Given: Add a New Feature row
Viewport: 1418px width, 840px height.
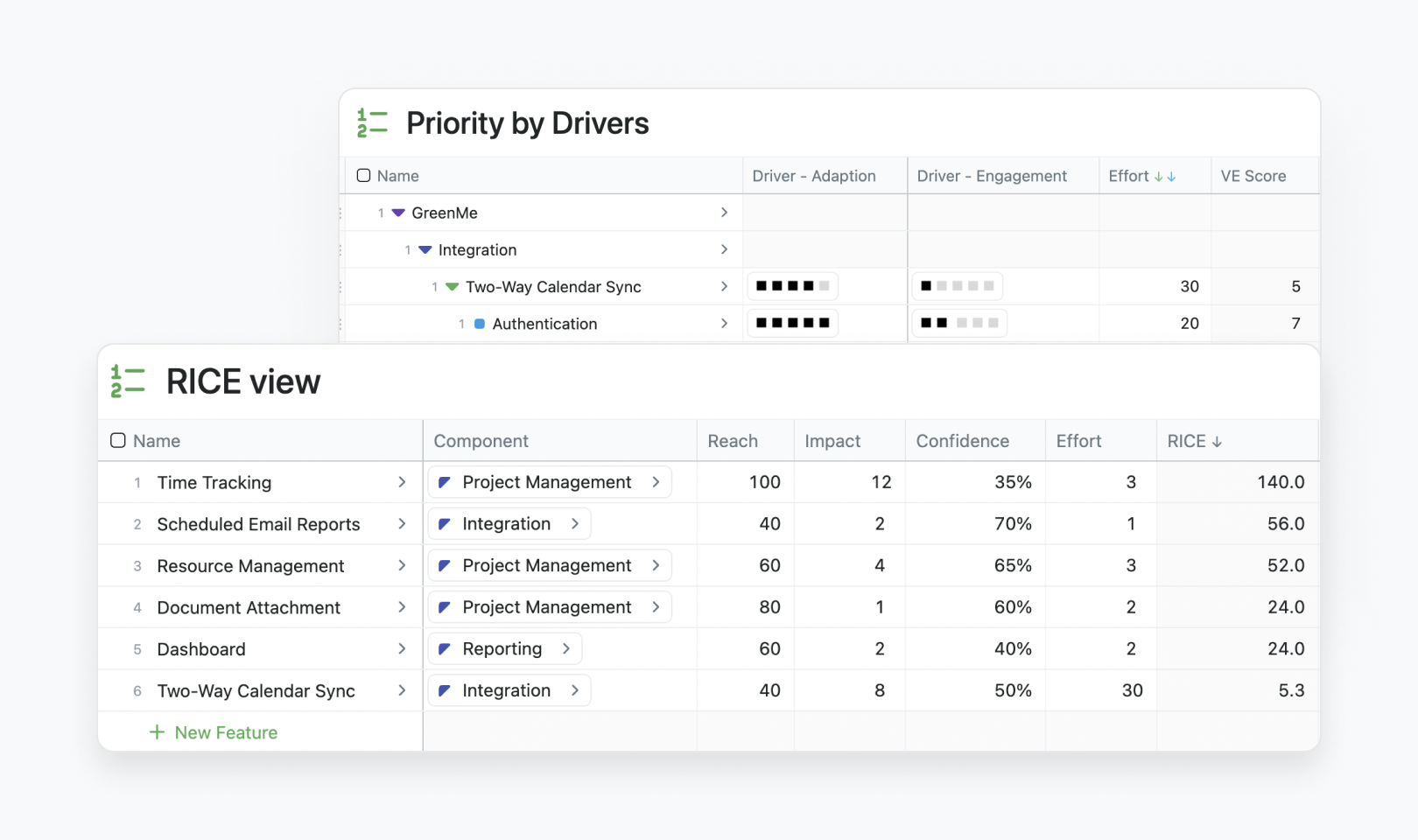Looking at the screenshot, I should (225, 732).
